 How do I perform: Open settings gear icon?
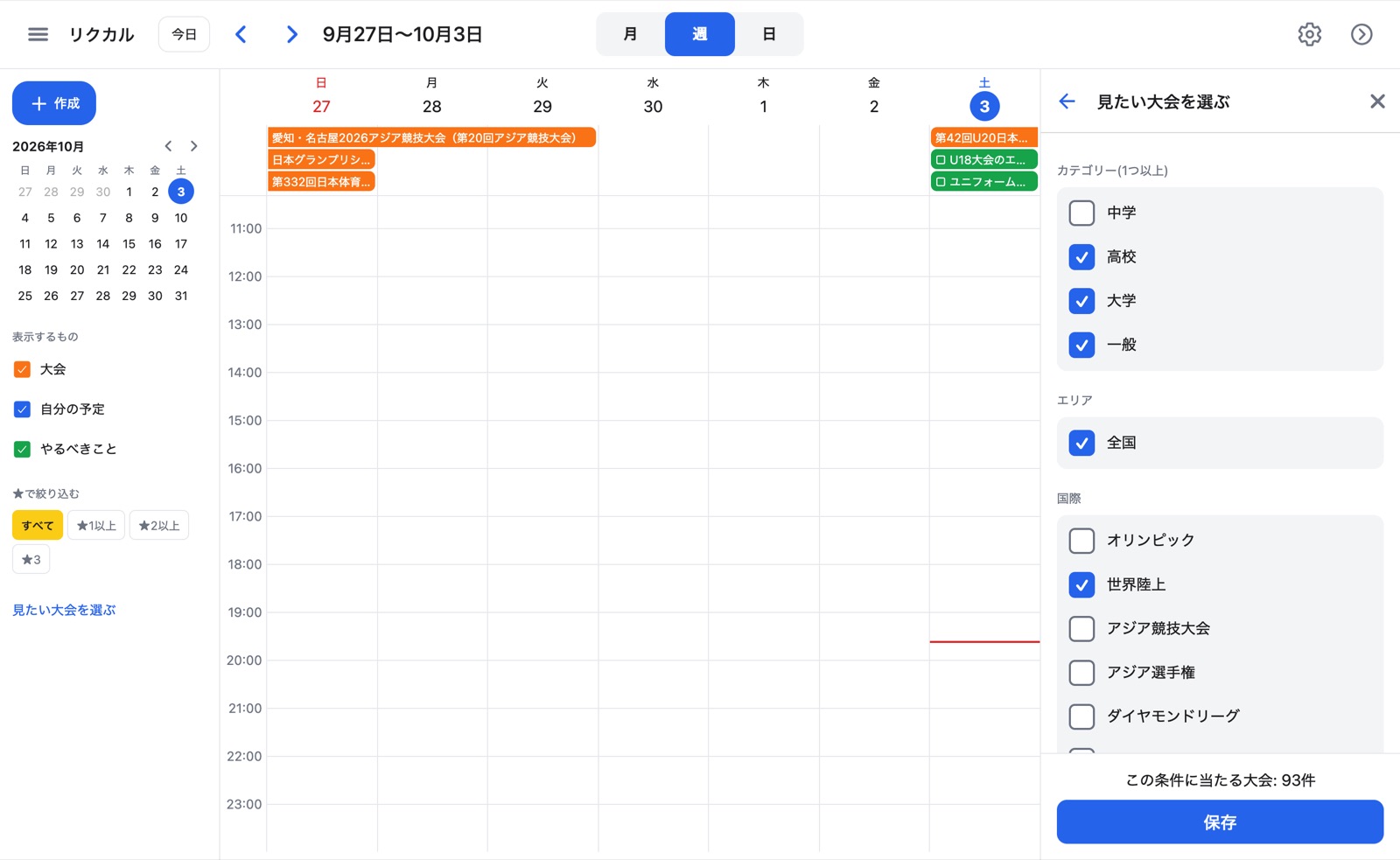(x=1309, y=34)
